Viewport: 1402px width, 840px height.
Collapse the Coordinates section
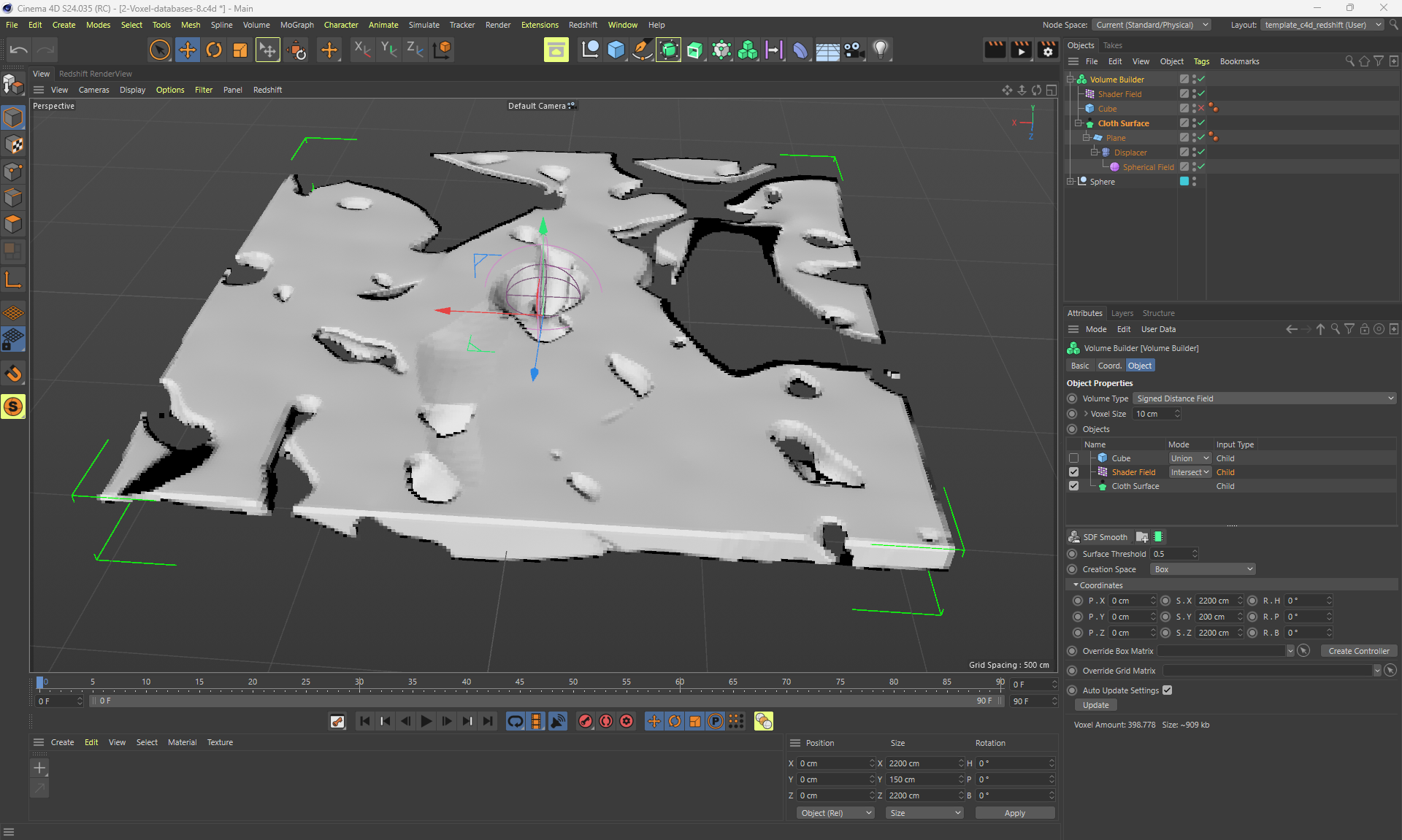tap(1076, 585)
